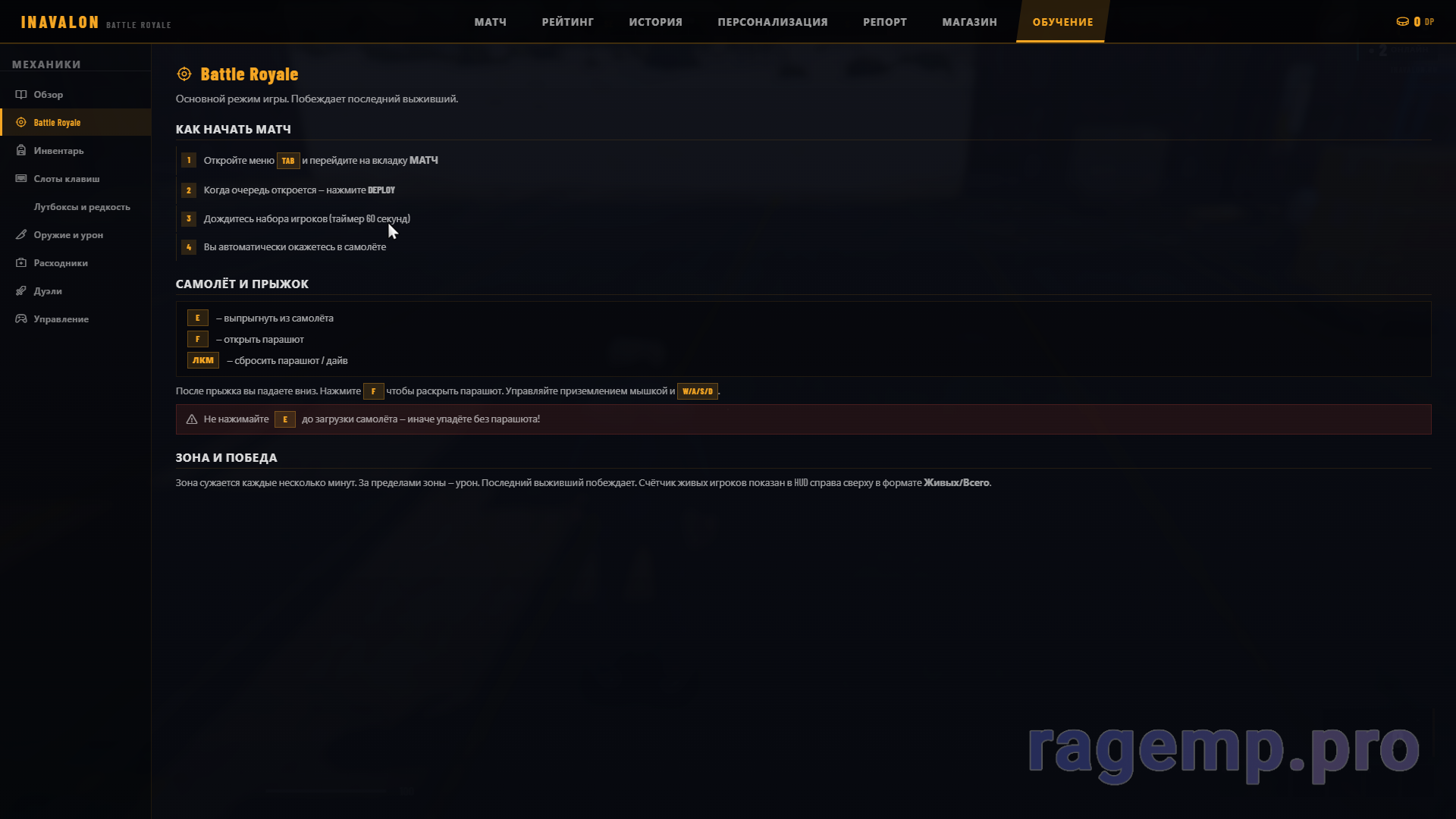Click the gamepad icon beside Управление
Viewport: 1456px width, 819px height.
tap(21, 319)
